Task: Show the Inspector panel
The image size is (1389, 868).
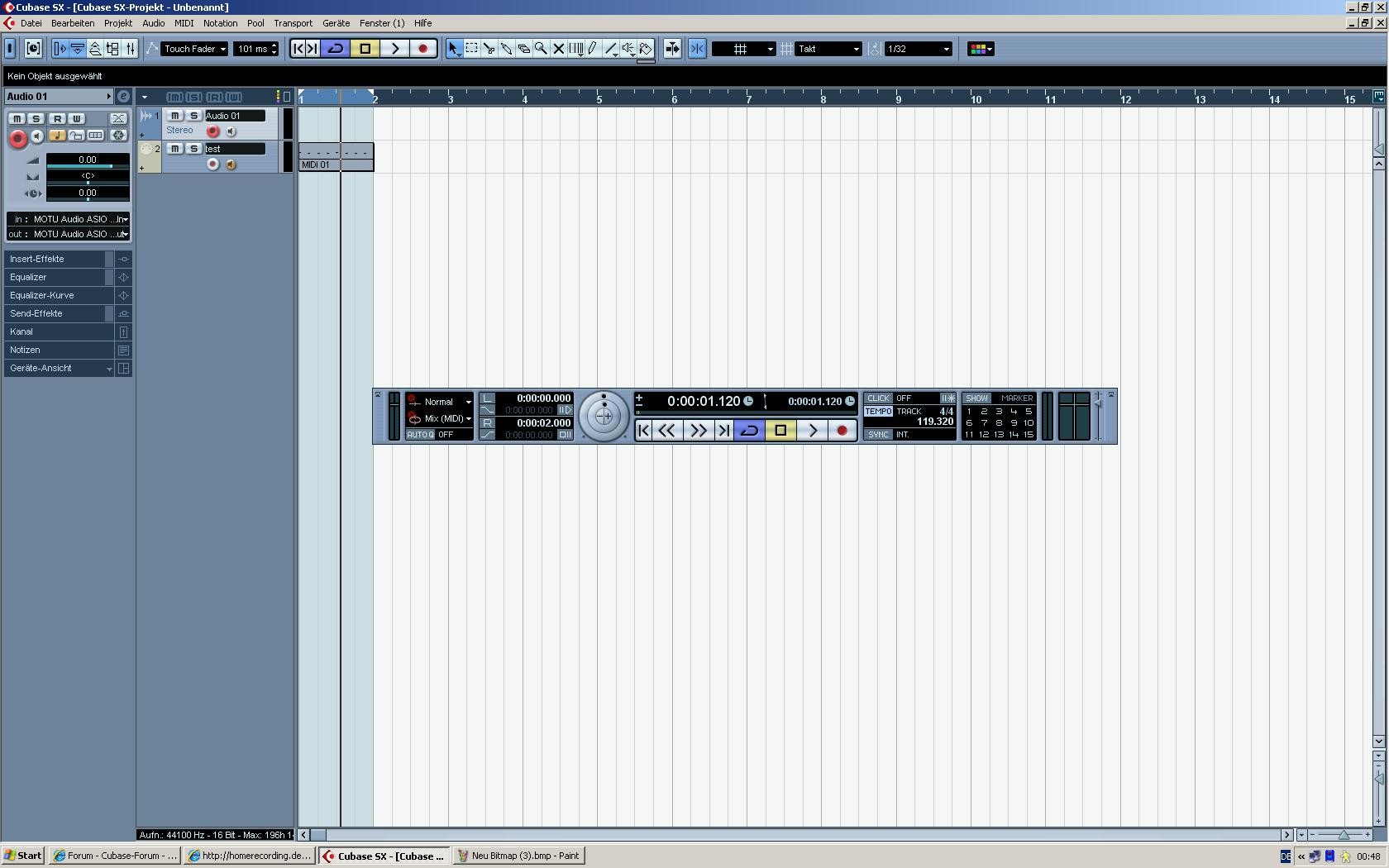Action: point(60,49)
